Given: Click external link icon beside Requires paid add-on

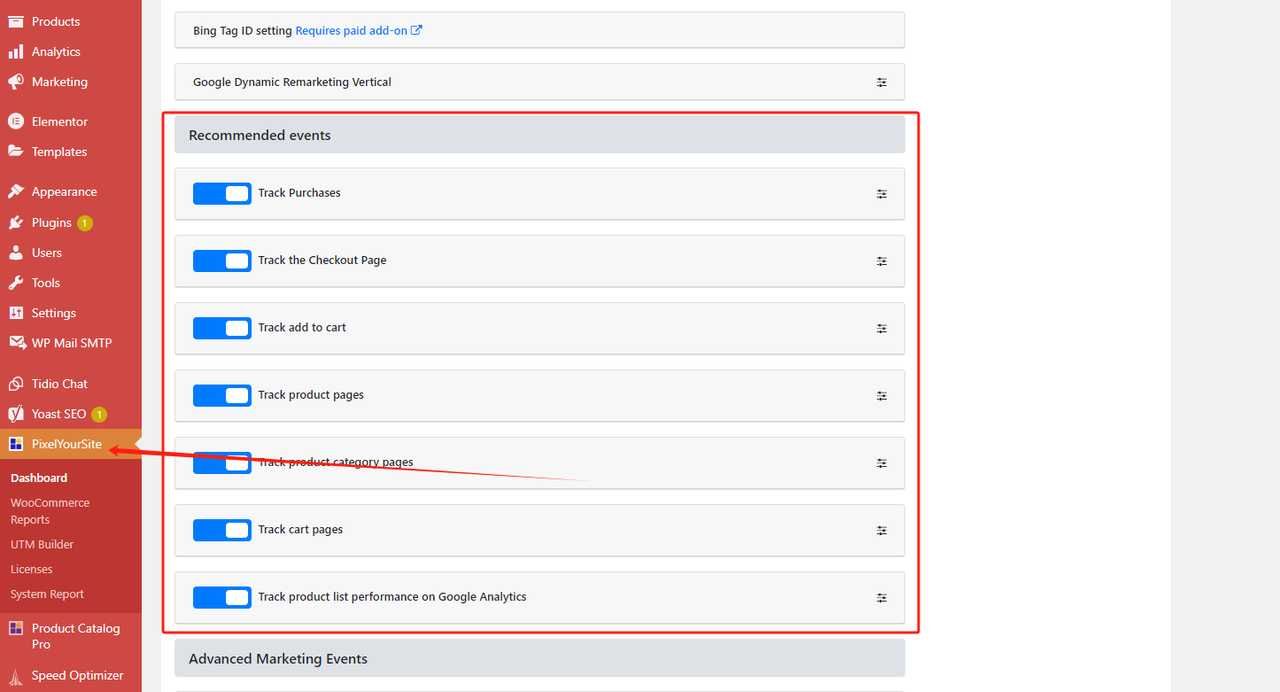Looking at the screenshot, I should click(x=417, y=30).
